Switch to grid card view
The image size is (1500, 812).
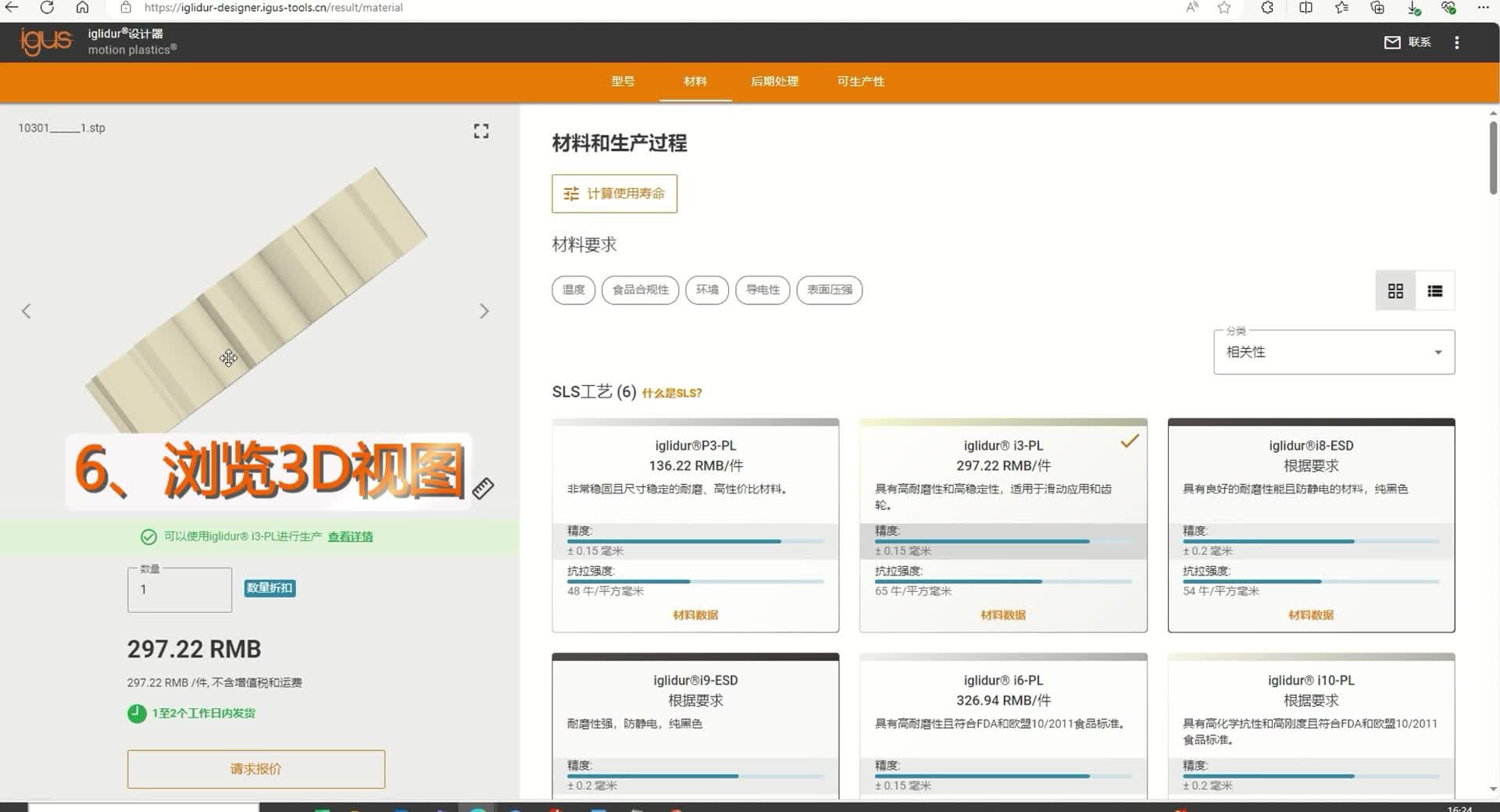1395,290
